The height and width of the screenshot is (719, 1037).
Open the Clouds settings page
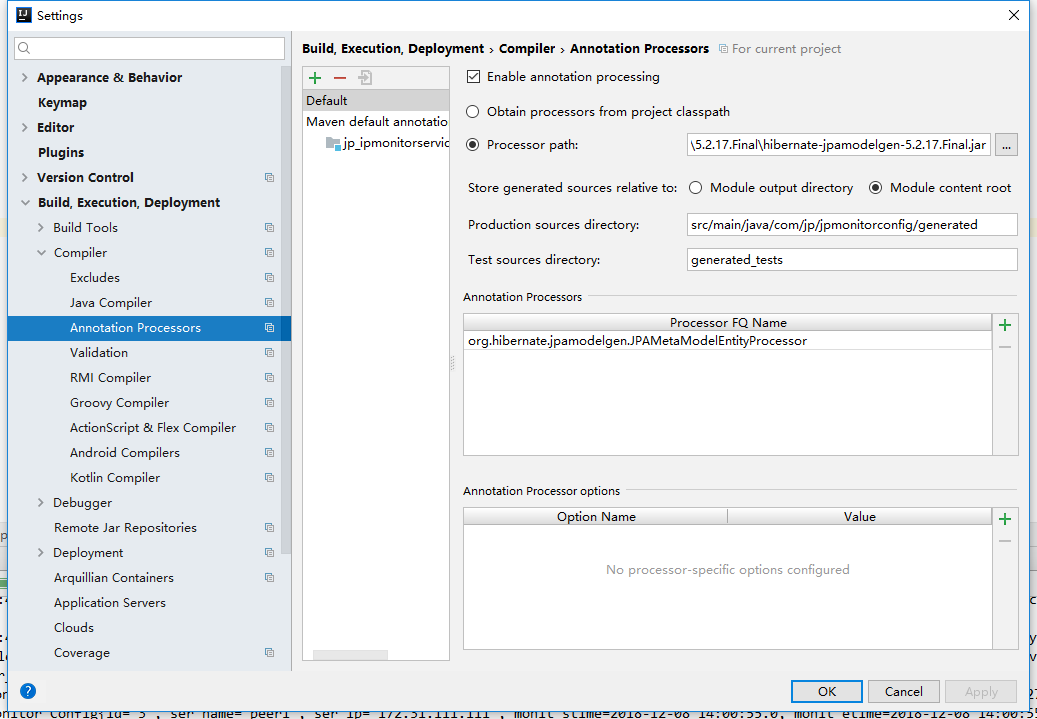tap(74, 628)
